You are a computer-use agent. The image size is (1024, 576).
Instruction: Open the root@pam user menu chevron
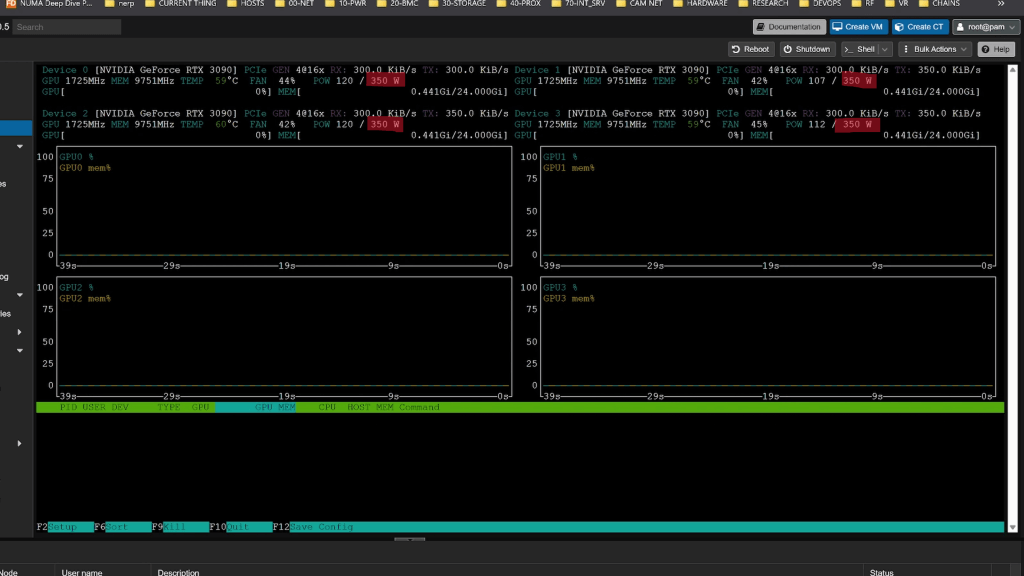click(1013, 27)
